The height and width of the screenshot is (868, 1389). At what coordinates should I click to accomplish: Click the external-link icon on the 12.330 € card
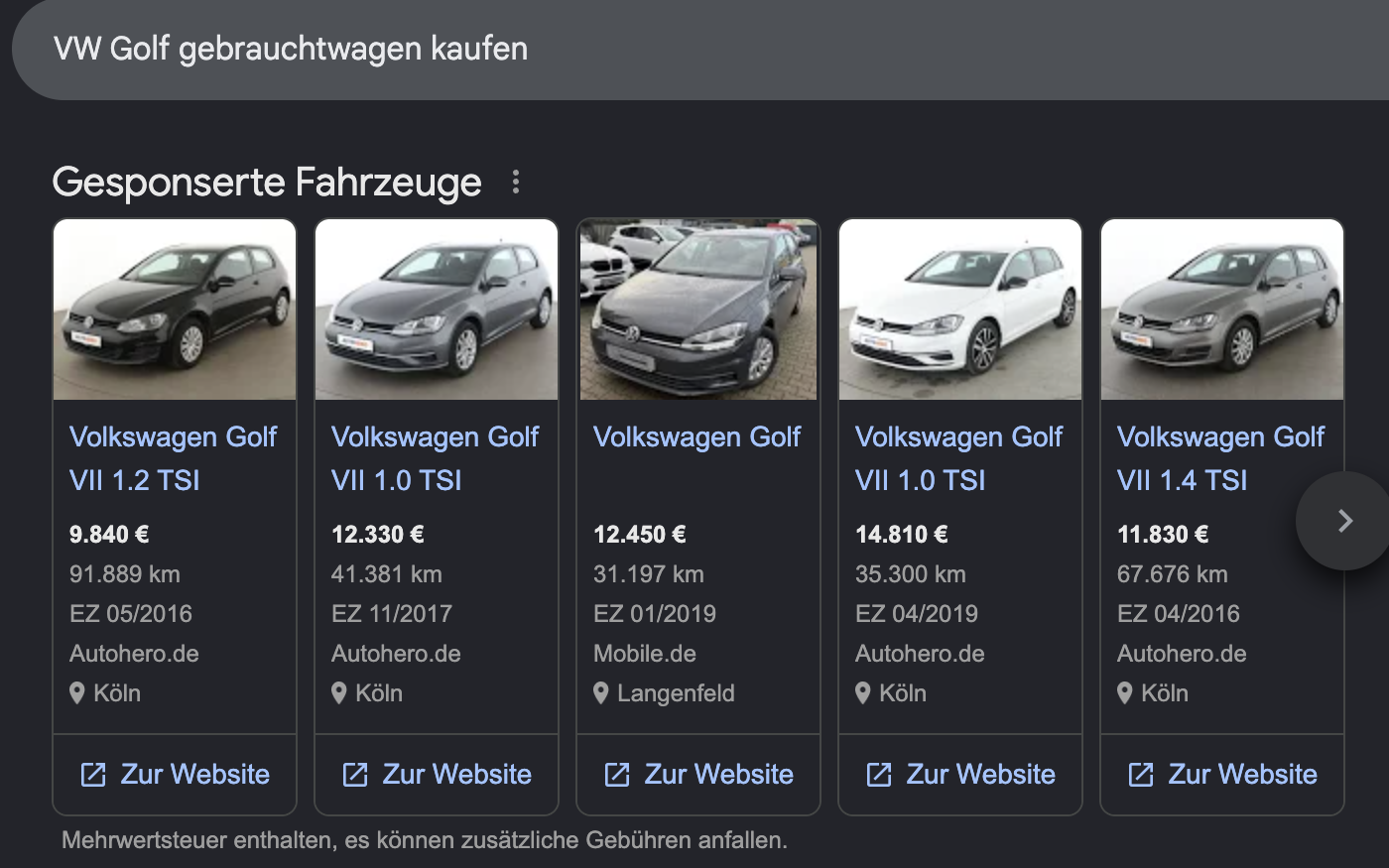pyautogui.click(x=355, y=775)
